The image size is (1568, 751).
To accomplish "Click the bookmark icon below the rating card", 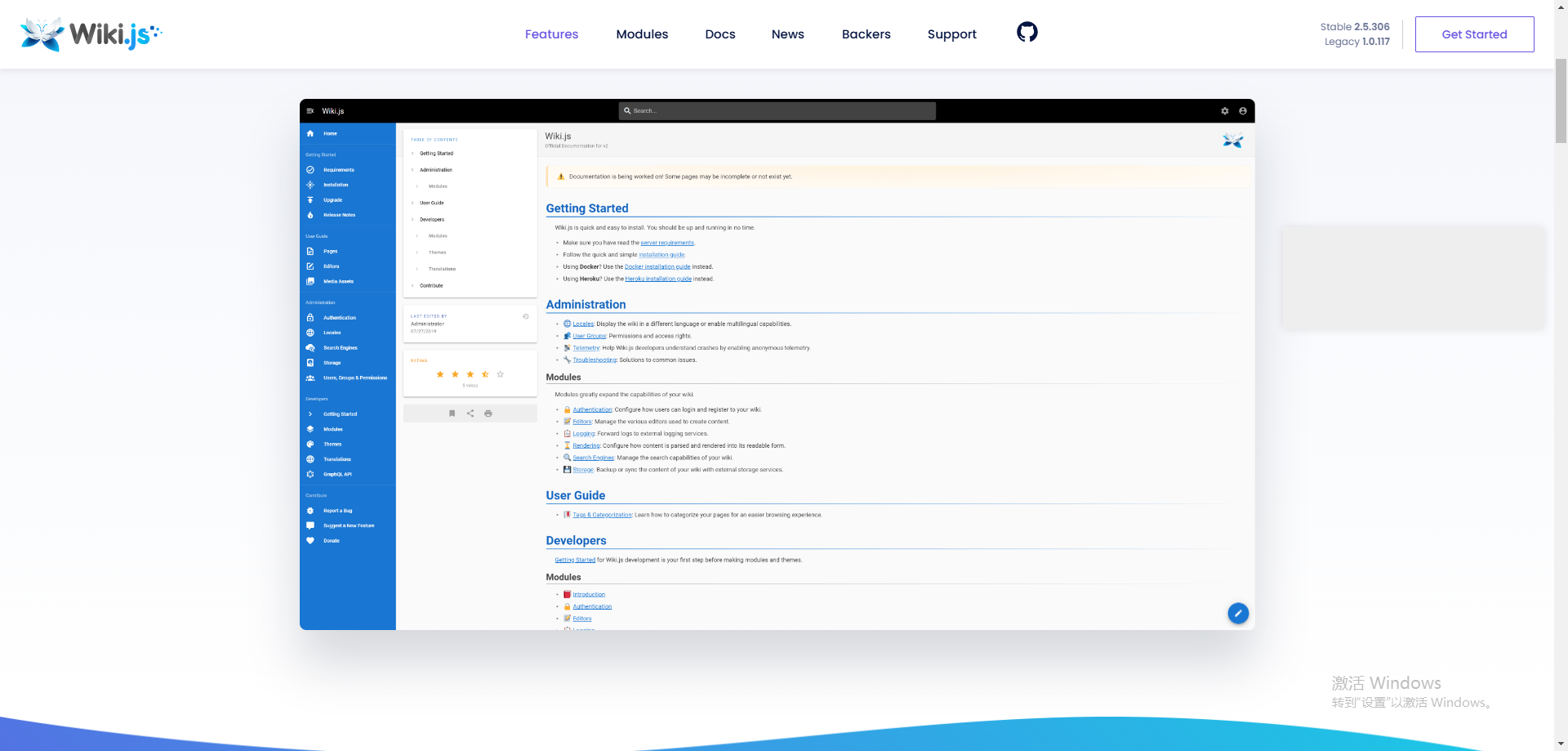I will click(452, 413).
